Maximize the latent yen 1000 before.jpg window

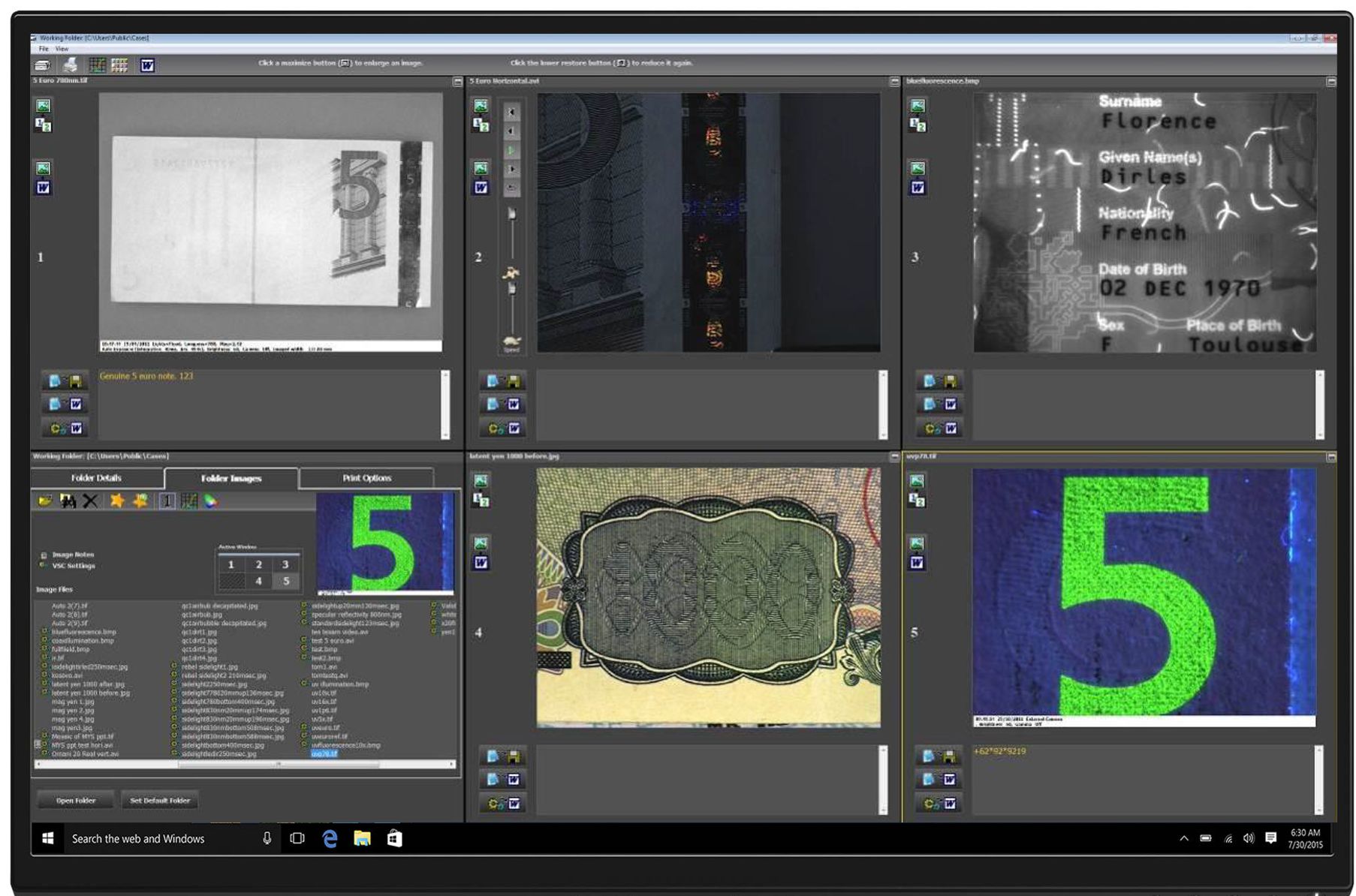(x=894, y=456)
